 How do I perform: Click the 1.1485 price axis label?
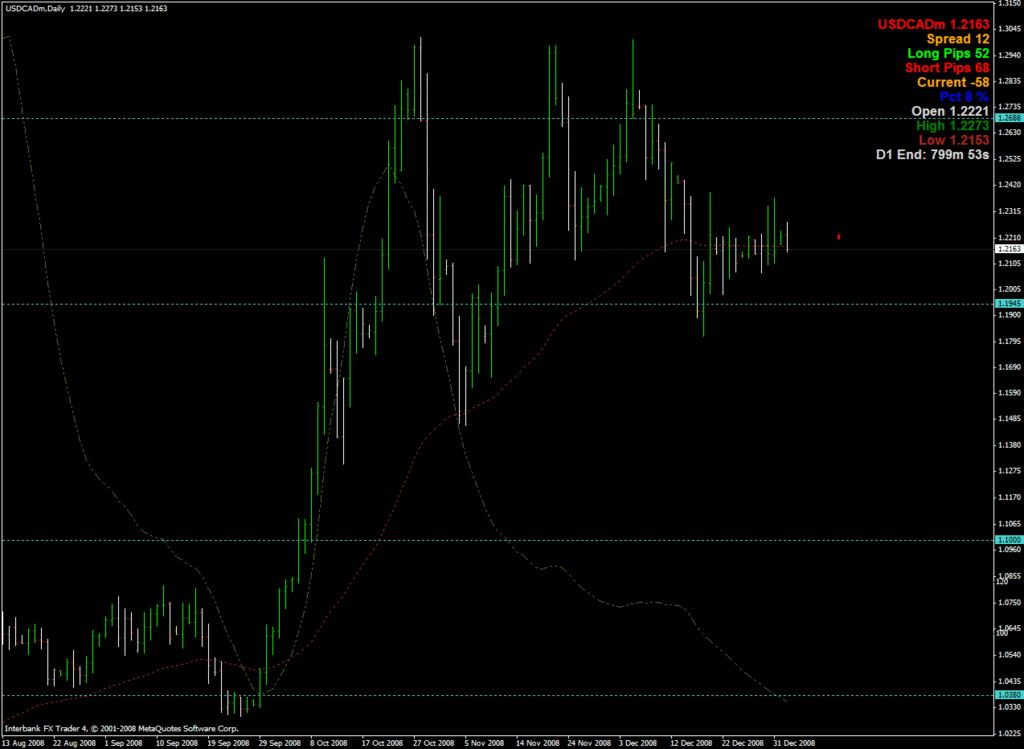click(1009, 419)
